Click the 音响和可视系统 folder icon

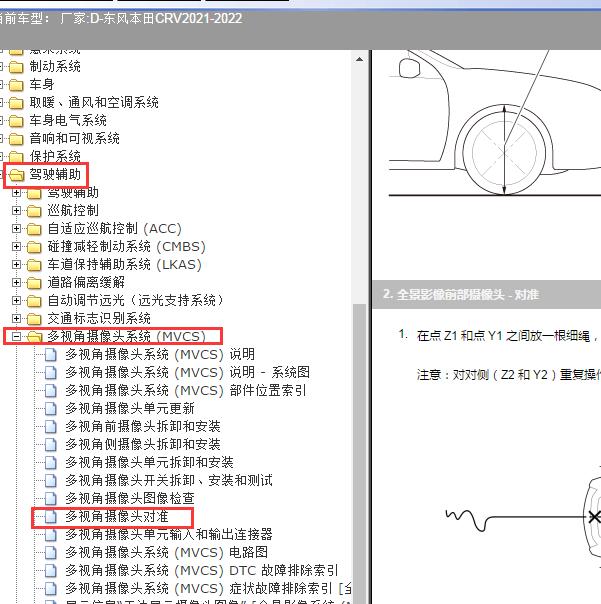click(16, 139)
